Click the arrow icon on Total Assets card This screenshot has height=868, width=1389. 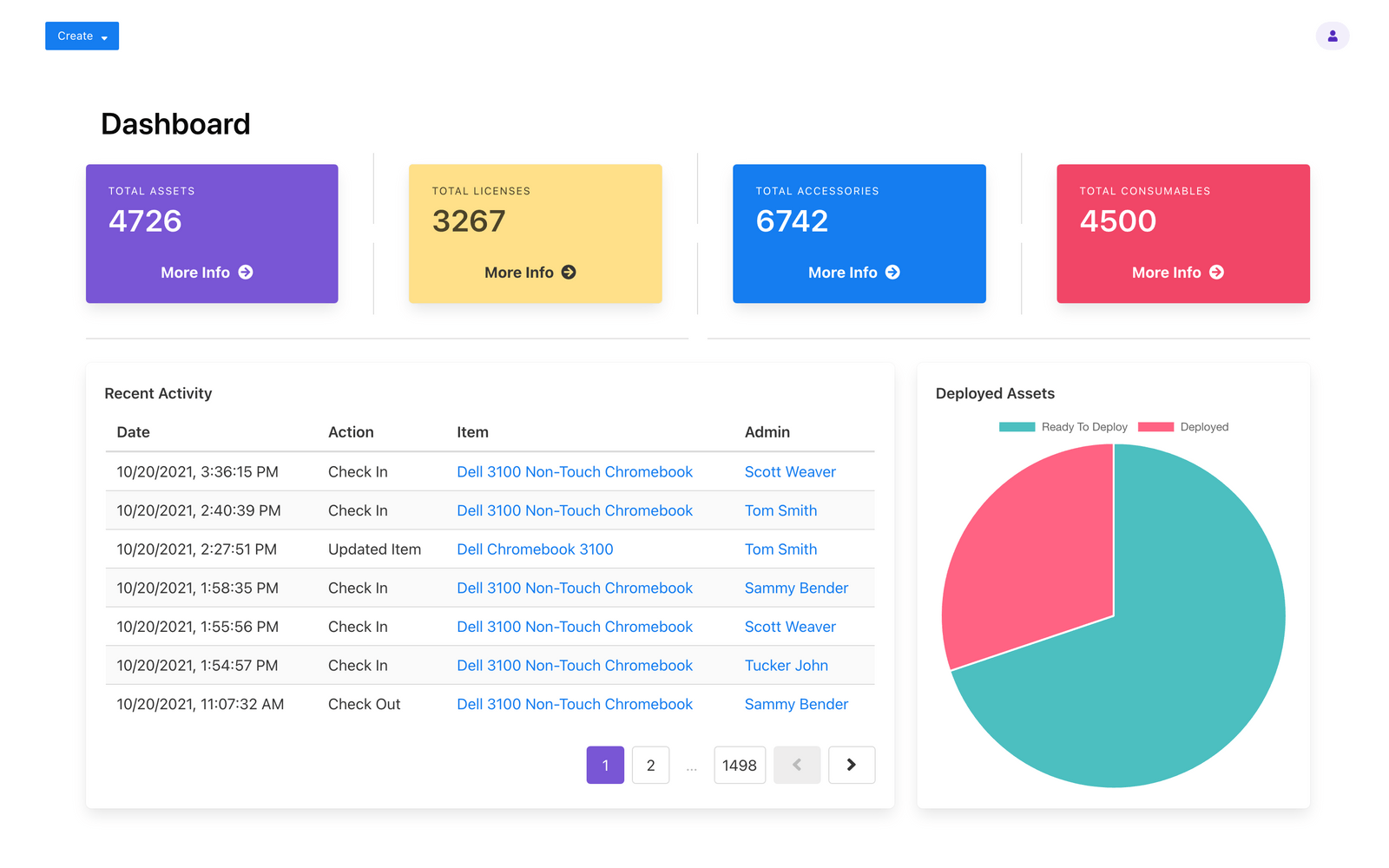pos(246,272)
